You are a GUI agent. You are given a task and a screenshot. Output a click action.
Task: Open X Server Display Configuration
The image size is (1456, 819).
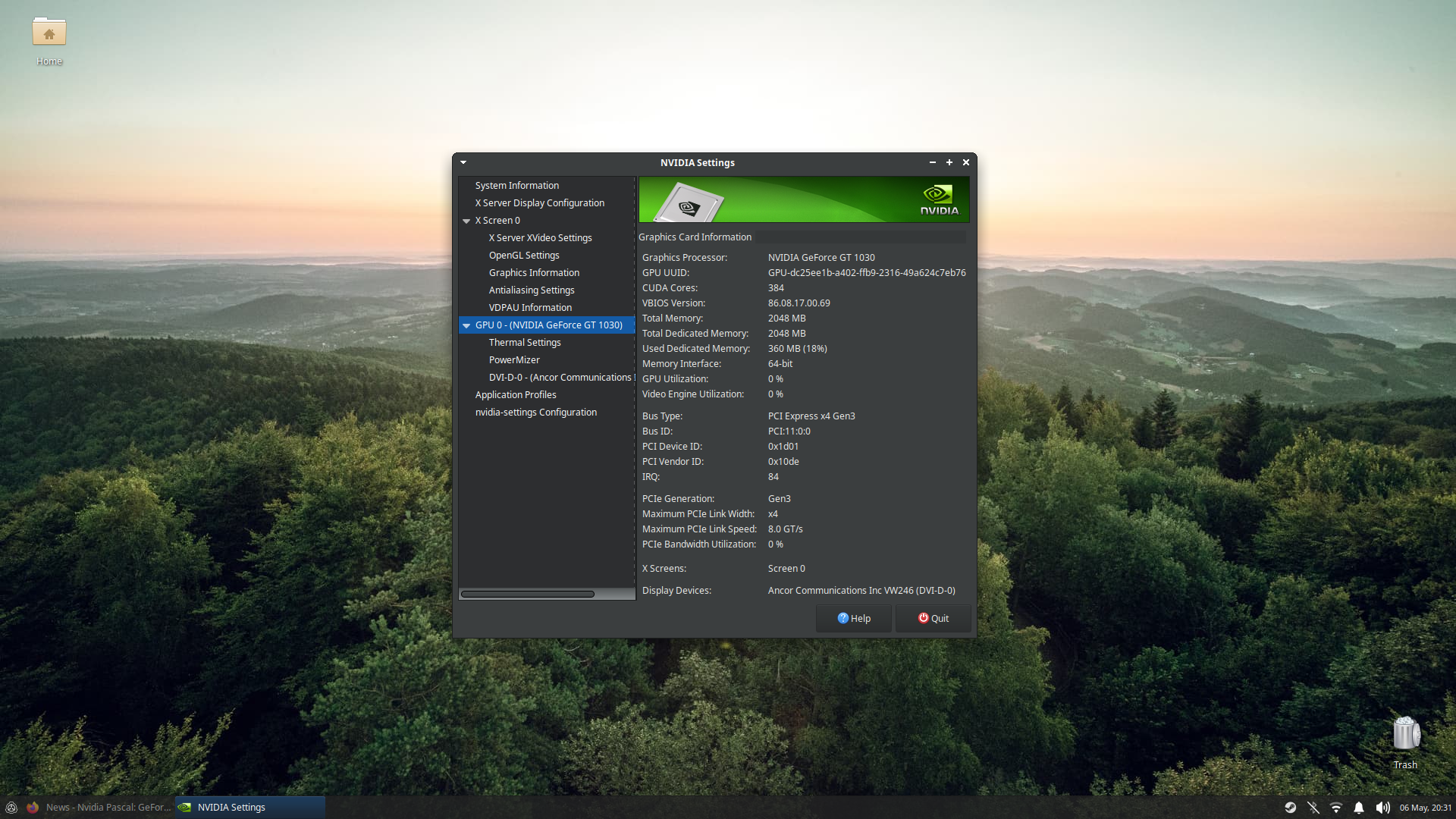pos(539,203)
